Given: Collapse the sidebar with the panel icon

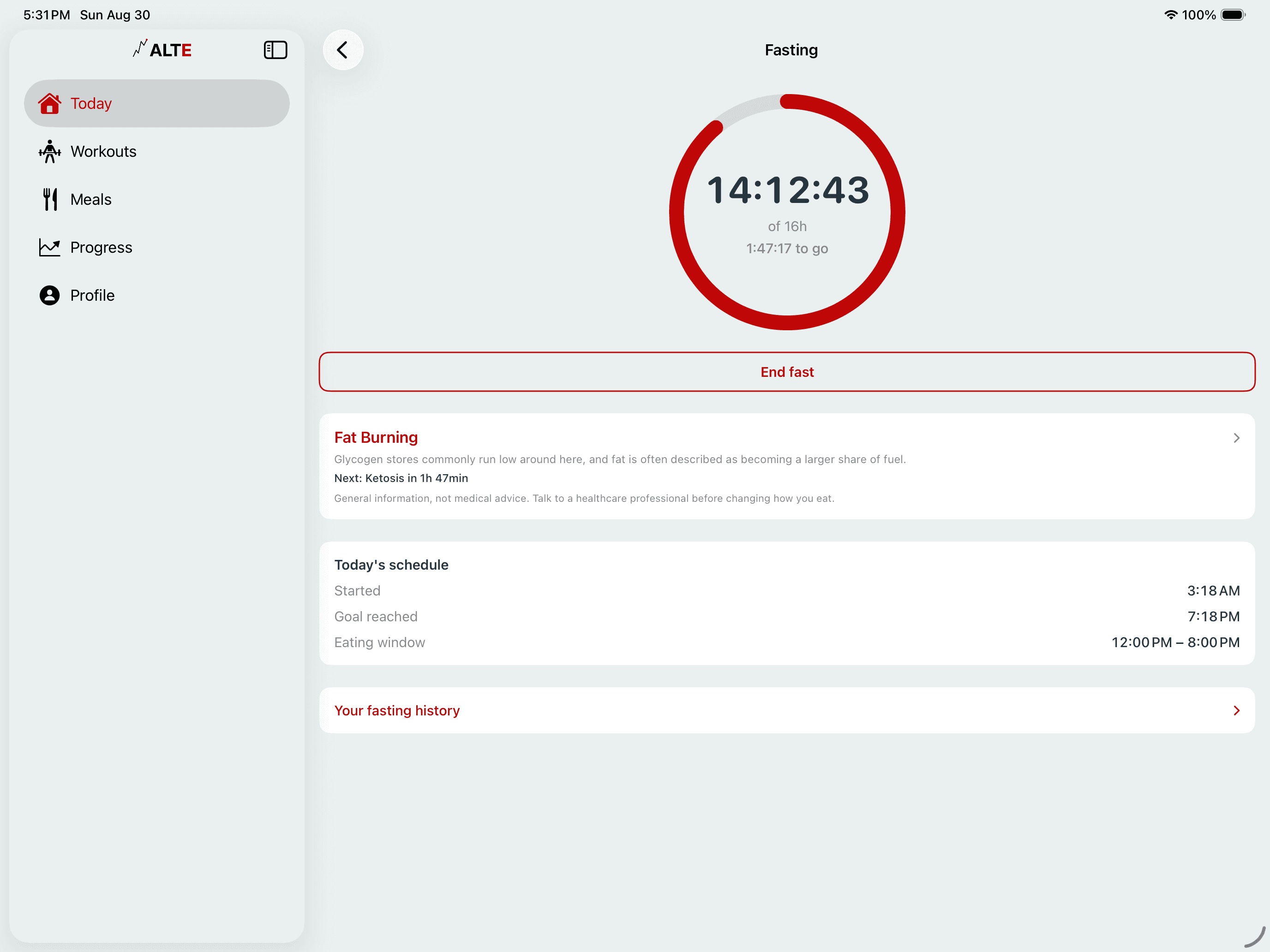Looking at the screenshot, I should coord(275,50).
